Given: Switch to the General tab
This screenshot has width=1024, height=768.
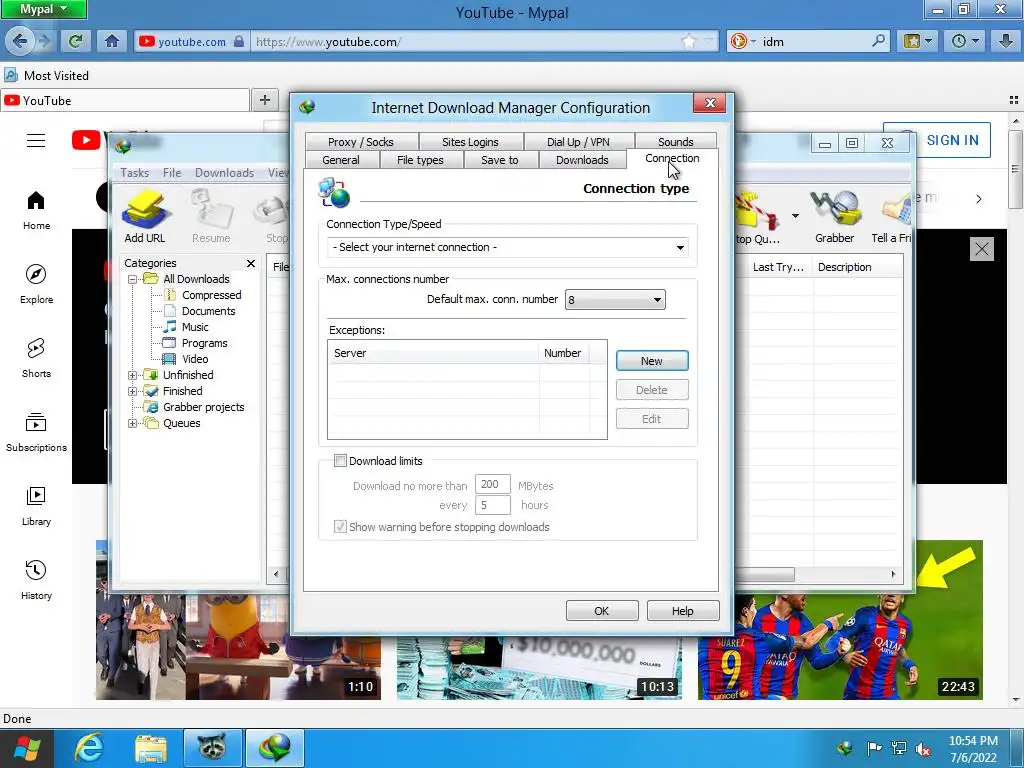Looking at the screenshot, I should (x=341, y=160).
